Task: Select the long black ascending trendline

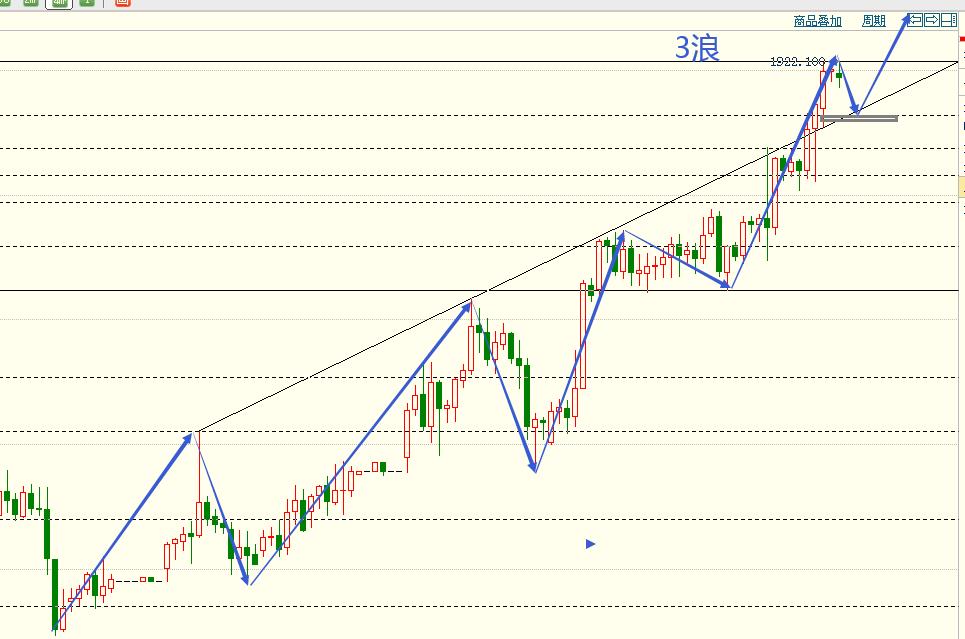Action: pyautogui.click(x=577, y=246)
